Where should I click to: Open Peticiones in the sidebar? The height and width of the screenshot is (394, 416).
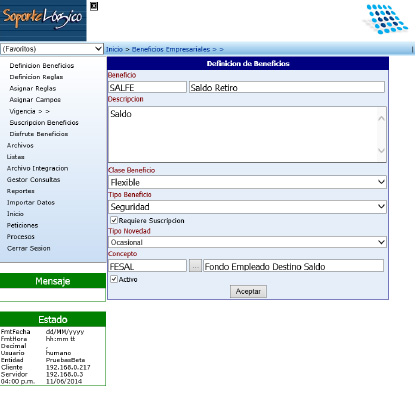(x=22, y=225)
